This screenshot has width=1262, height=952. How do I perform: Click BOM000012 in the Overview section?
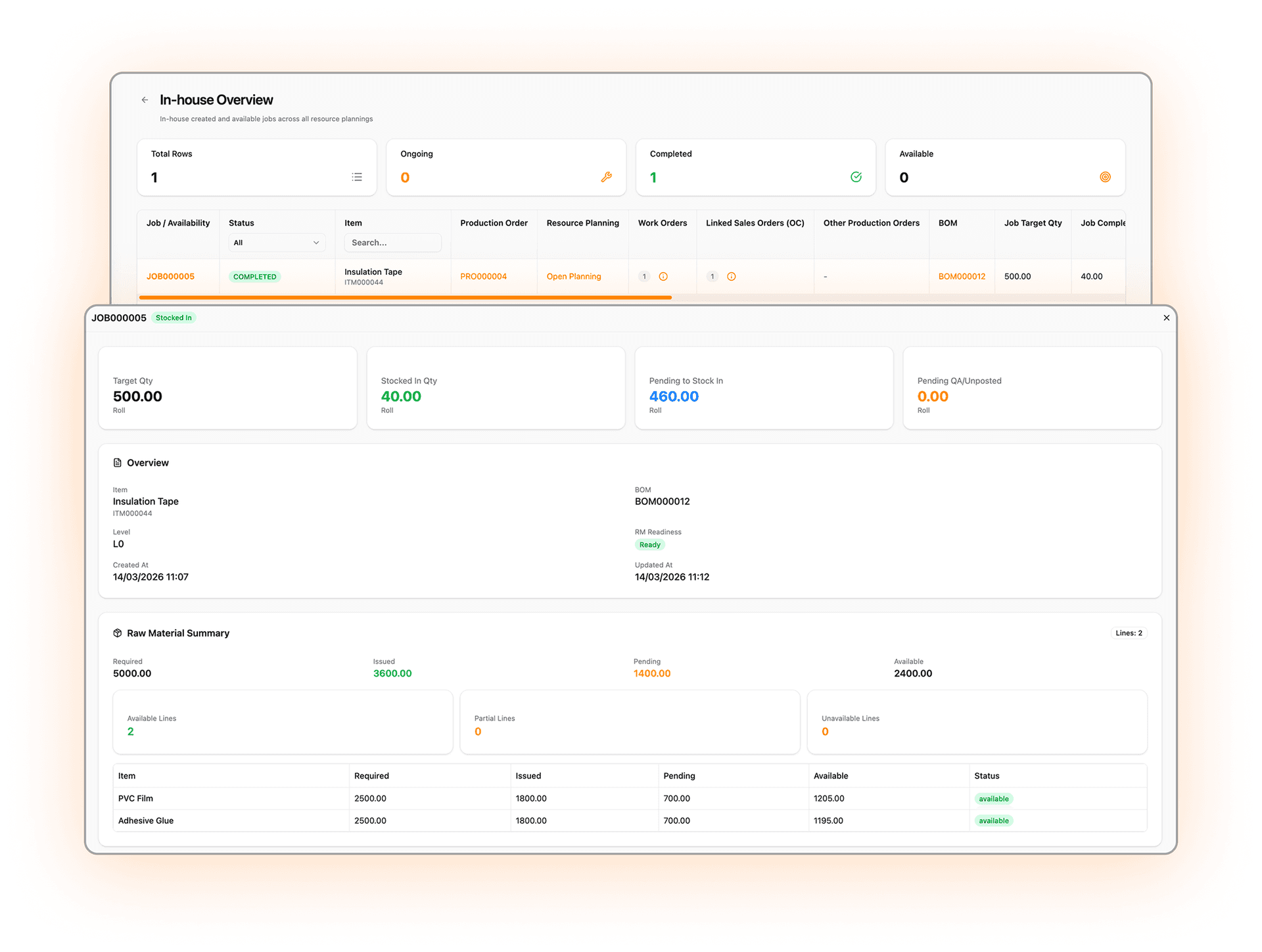662,502
